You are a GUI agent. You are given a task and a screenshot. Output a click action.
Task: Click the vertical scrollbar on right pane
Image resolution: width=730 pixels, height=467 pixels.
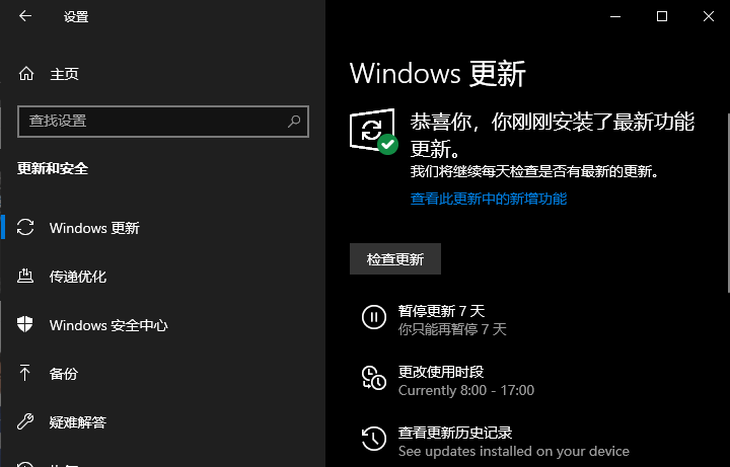pyautogui.click(x=727, y=203)
